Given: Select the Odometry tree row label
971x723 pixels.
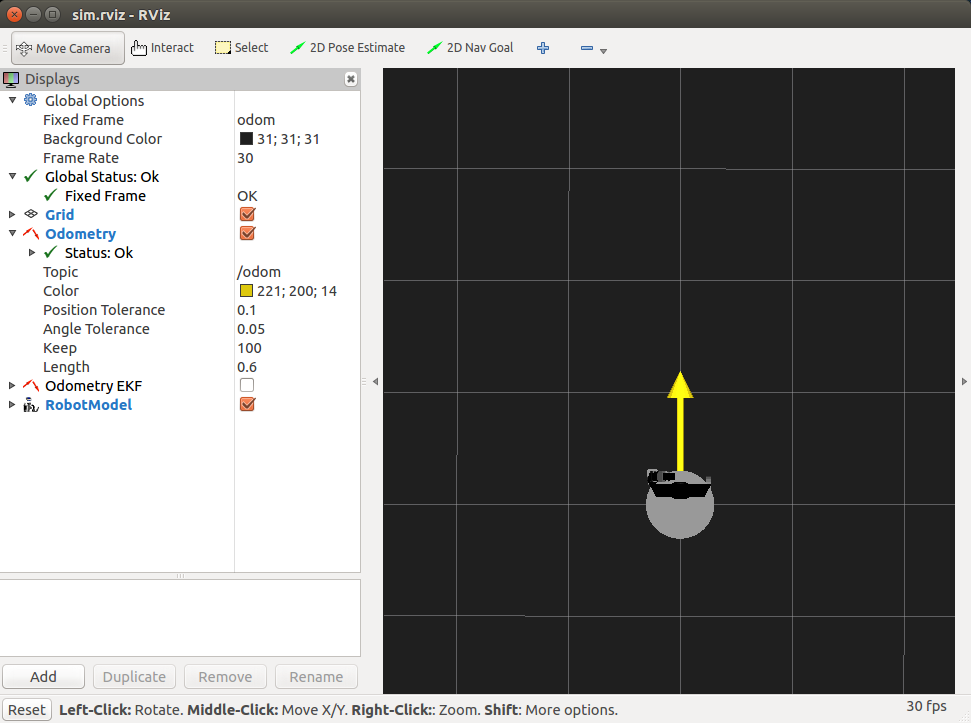Looking at the screenshot, I should [x=81, y=234].
